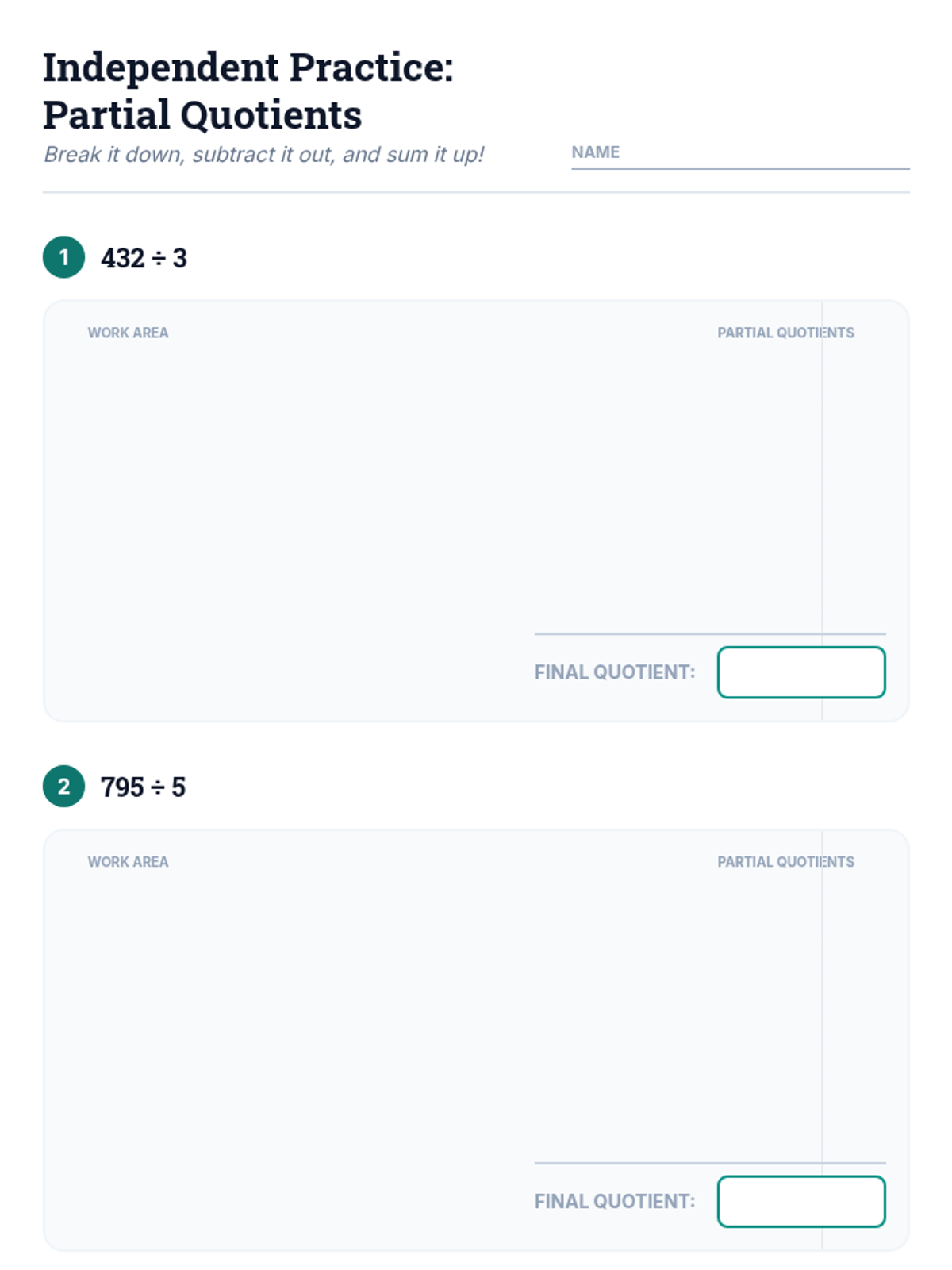Click the 'Partial Quotients' title line
This screenshot has height=1270, width=952.
202,115
